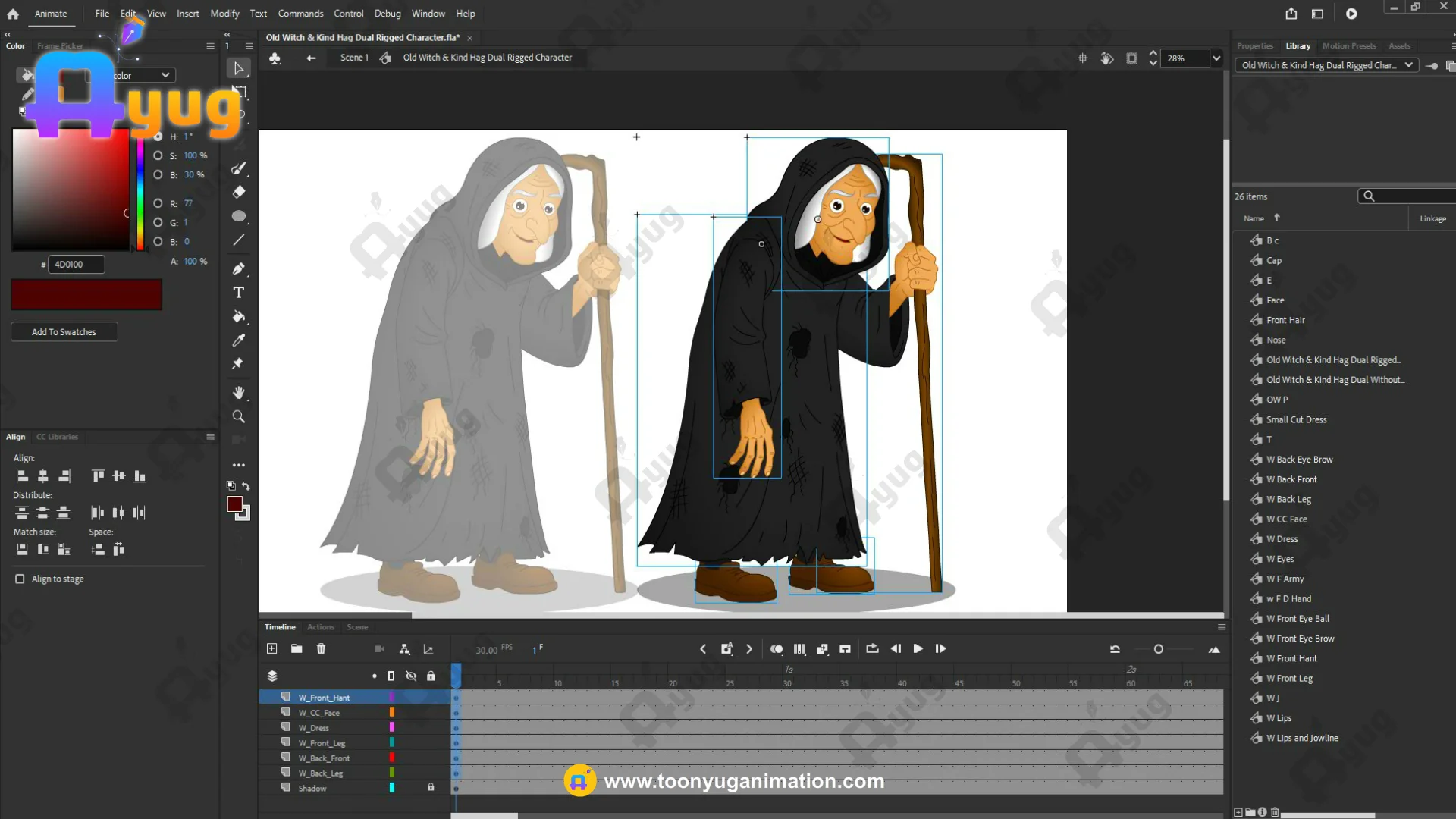Screen dimensions: 1456x819
Task: Open the Modify menu
Action: click(x=224, y=14)
